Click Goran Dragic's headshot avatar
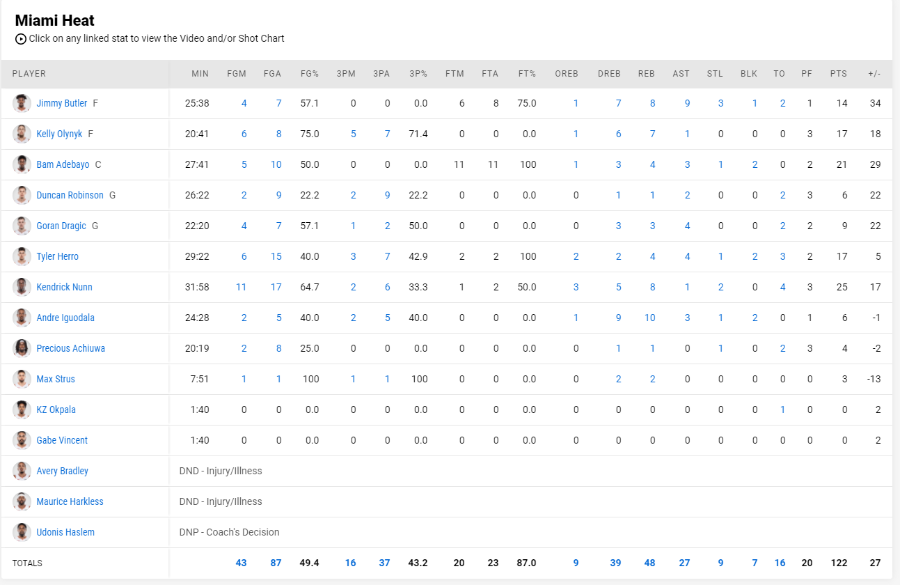This screenshot has height=585, width=900. pos(22,226)
